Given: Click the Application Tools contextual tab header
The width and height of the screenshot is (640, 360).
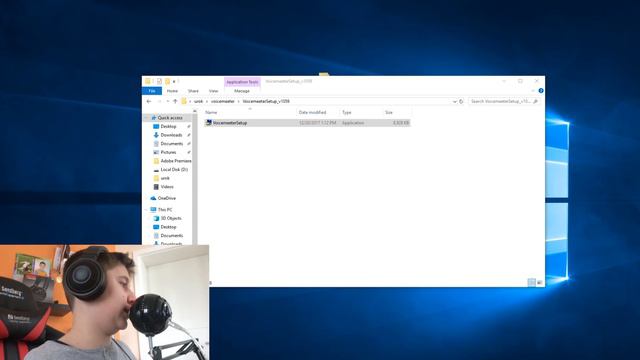Looking at the screenshot, I should coord(242,82).
